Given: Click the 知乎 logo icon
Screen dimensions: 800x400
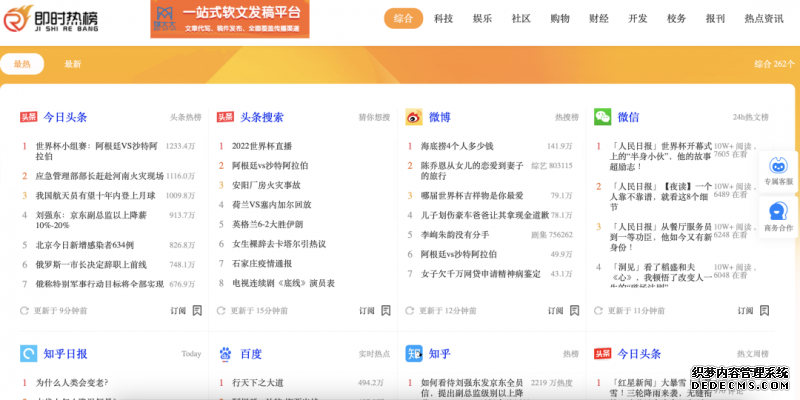Looking at the screenshot, I should 414,353.
